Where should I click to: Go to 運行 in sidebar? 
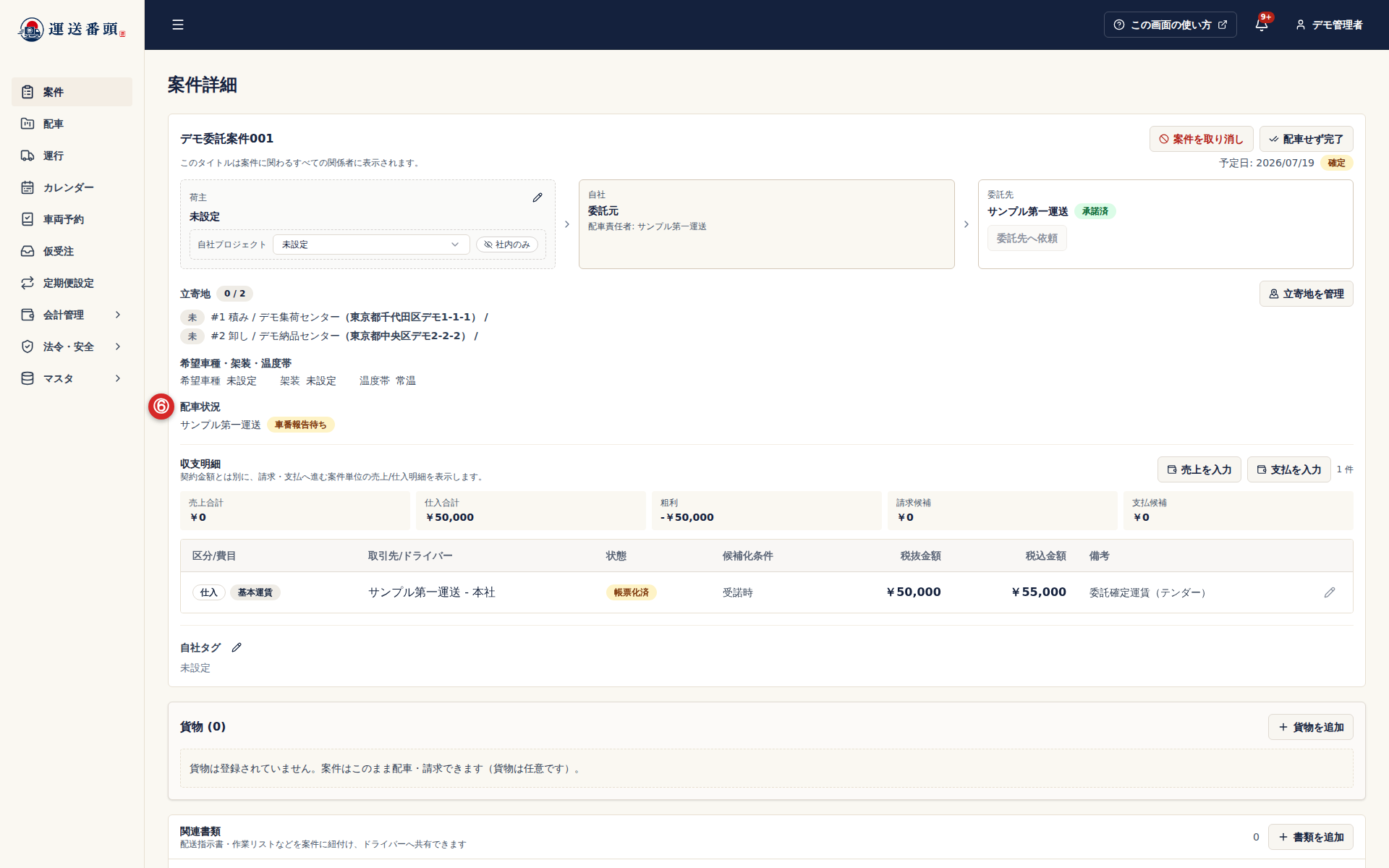pyautogui.click(x=72, y=156)
